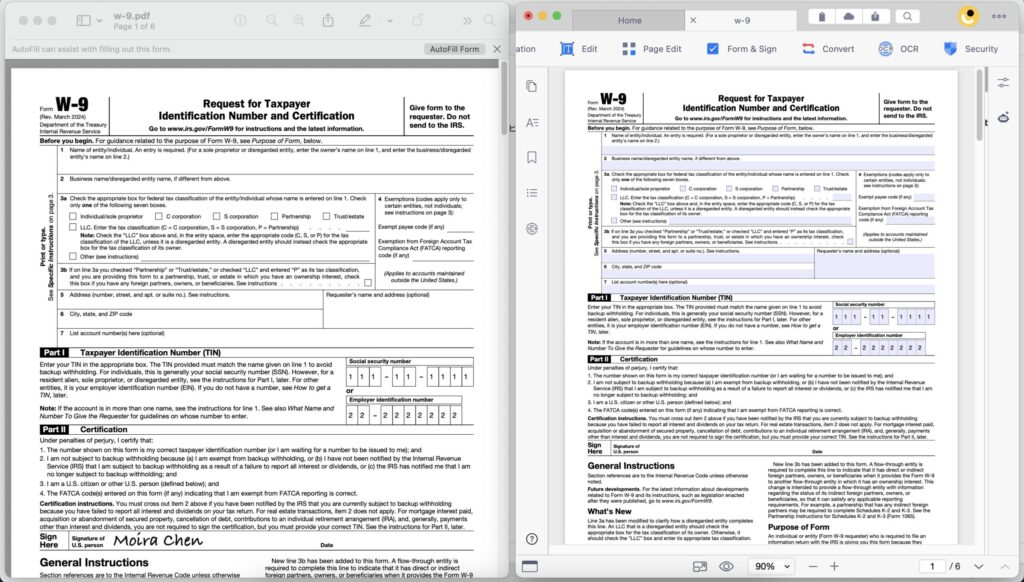The height and width of the screenshot is (582, 1024).
Task: Click the page number input field
Action: point(932,566)
